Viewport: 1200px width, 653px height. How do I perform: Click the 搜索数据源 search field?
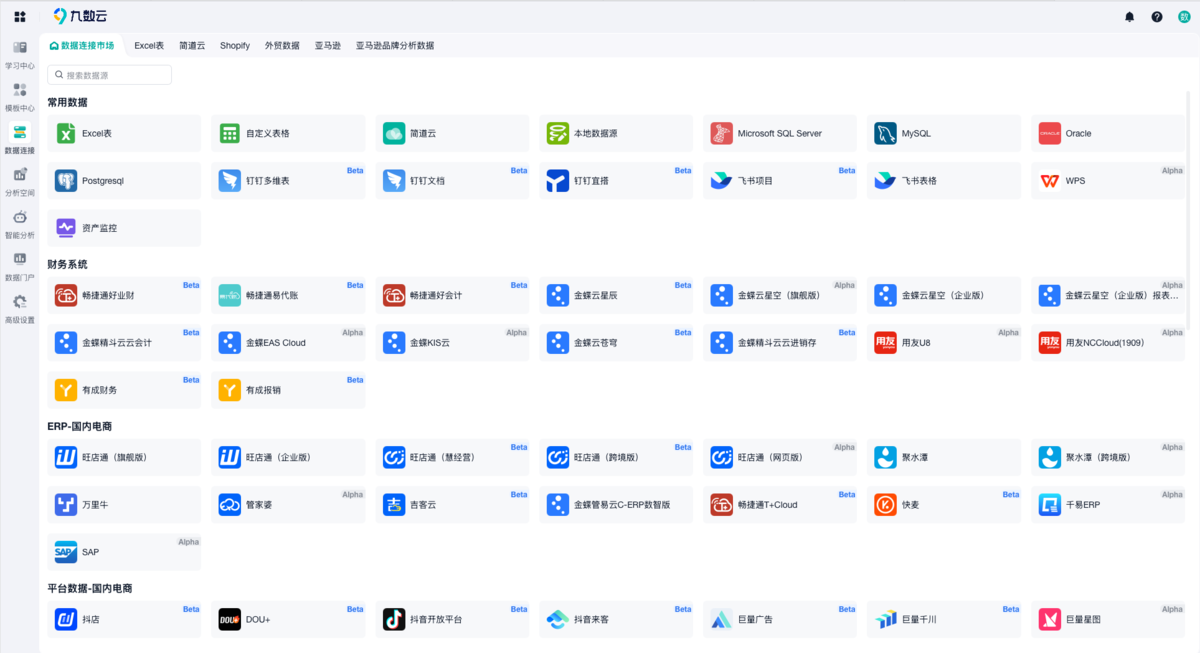(110, 75)
